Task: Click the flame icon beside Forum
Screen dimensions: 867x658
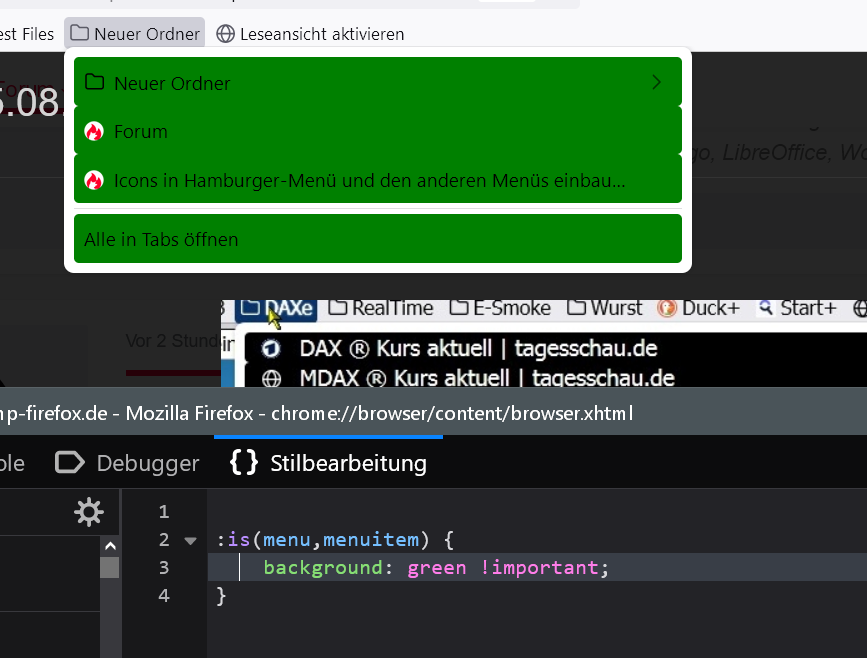Action: click(94, 132)
